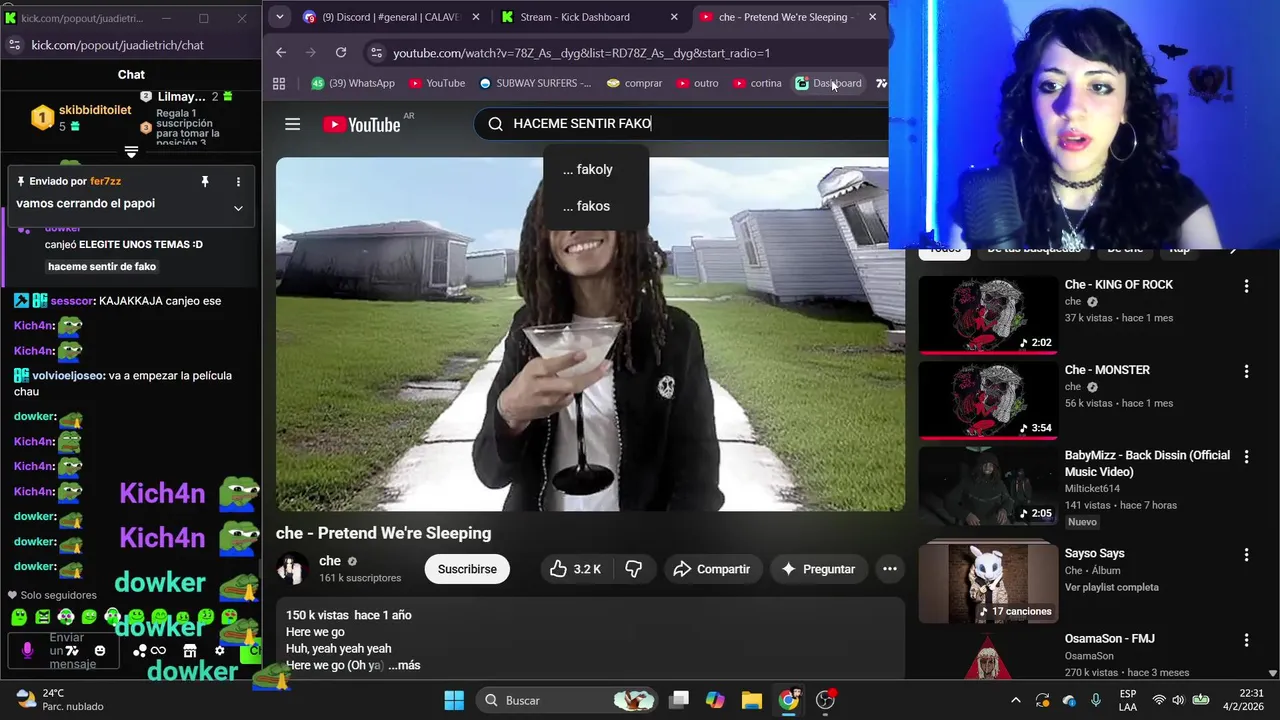Click the taskbar Buscar search box

[x=567, y=700]
